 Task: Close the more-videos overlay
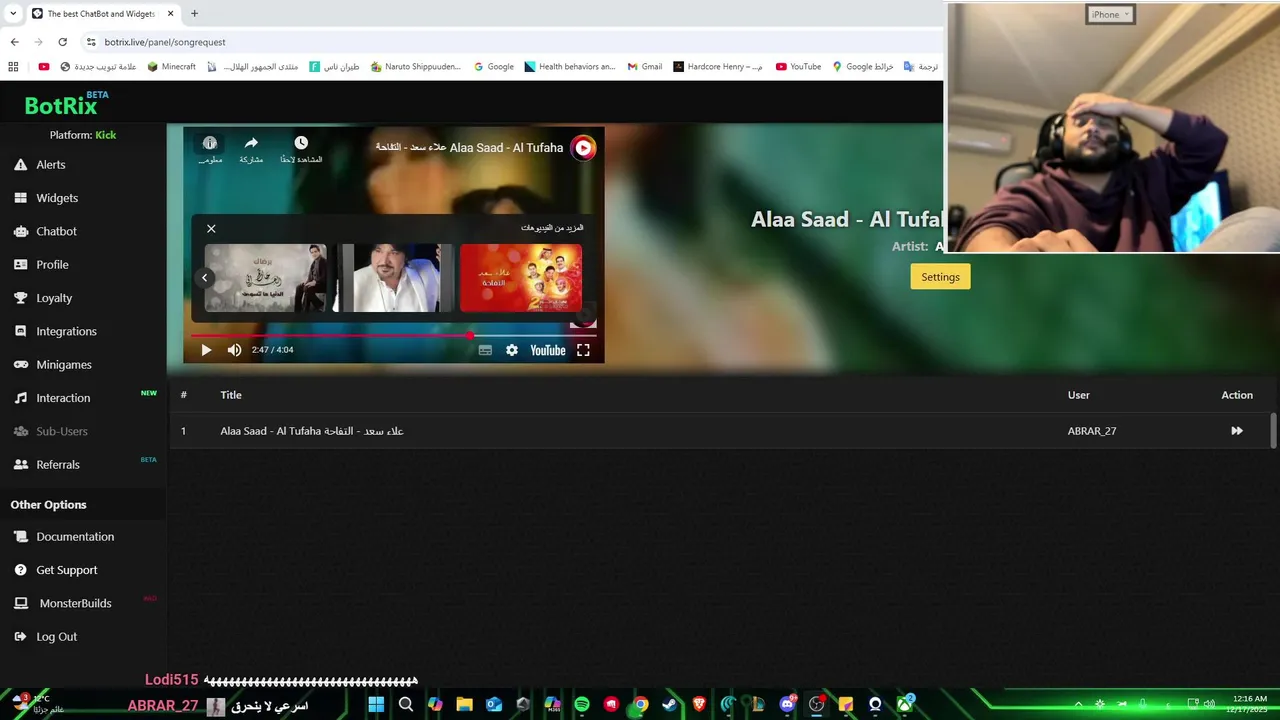click(x=211, y=229)
